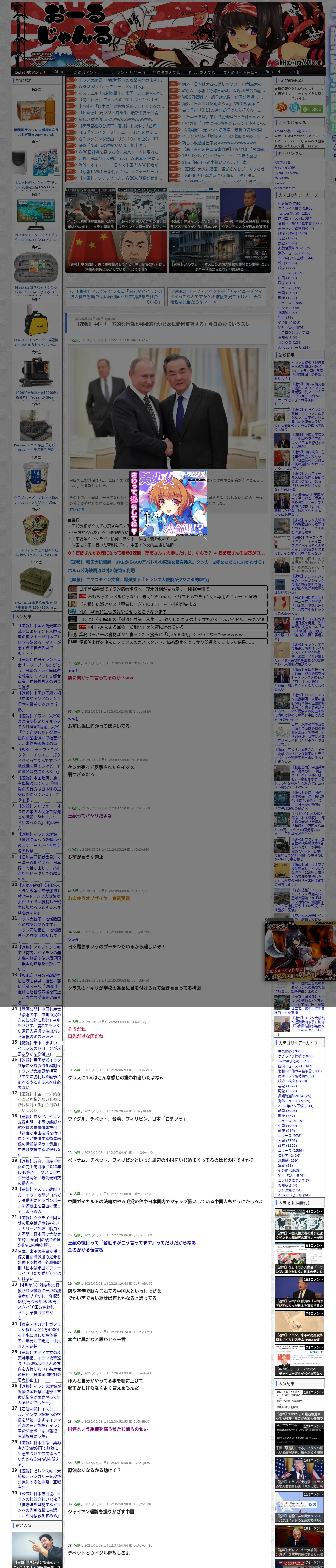Open 韓国大統領府 UAEから600万バレル article link

pyautogui.click(x=166, y=562)
